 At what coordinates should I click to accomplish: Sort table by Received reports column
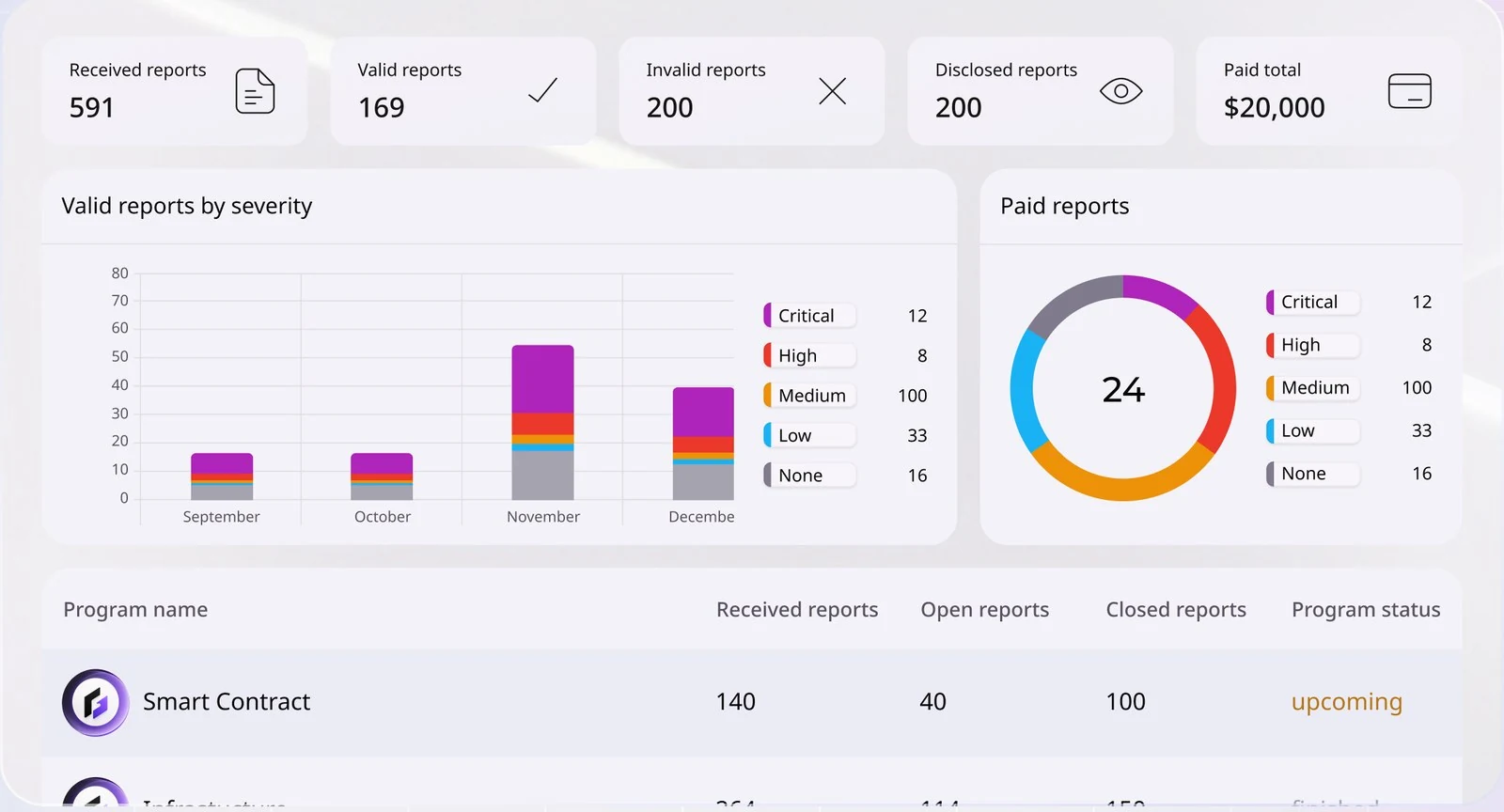797,610
